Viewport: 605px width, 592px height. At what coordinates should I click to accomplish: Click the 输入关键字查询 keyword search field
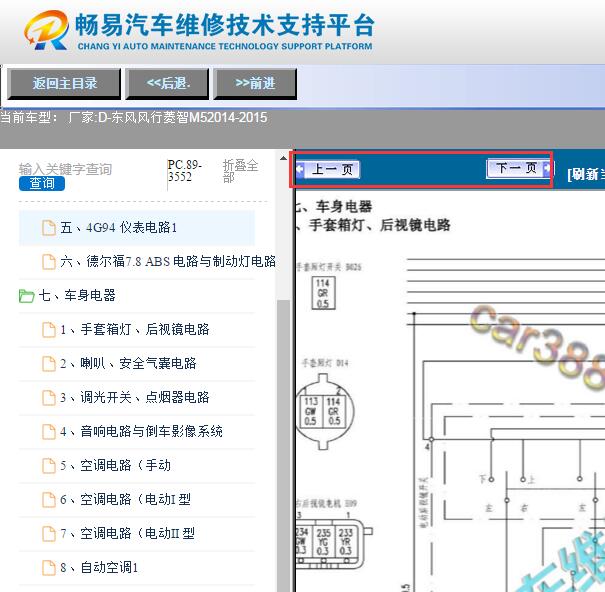coord(66,169)
